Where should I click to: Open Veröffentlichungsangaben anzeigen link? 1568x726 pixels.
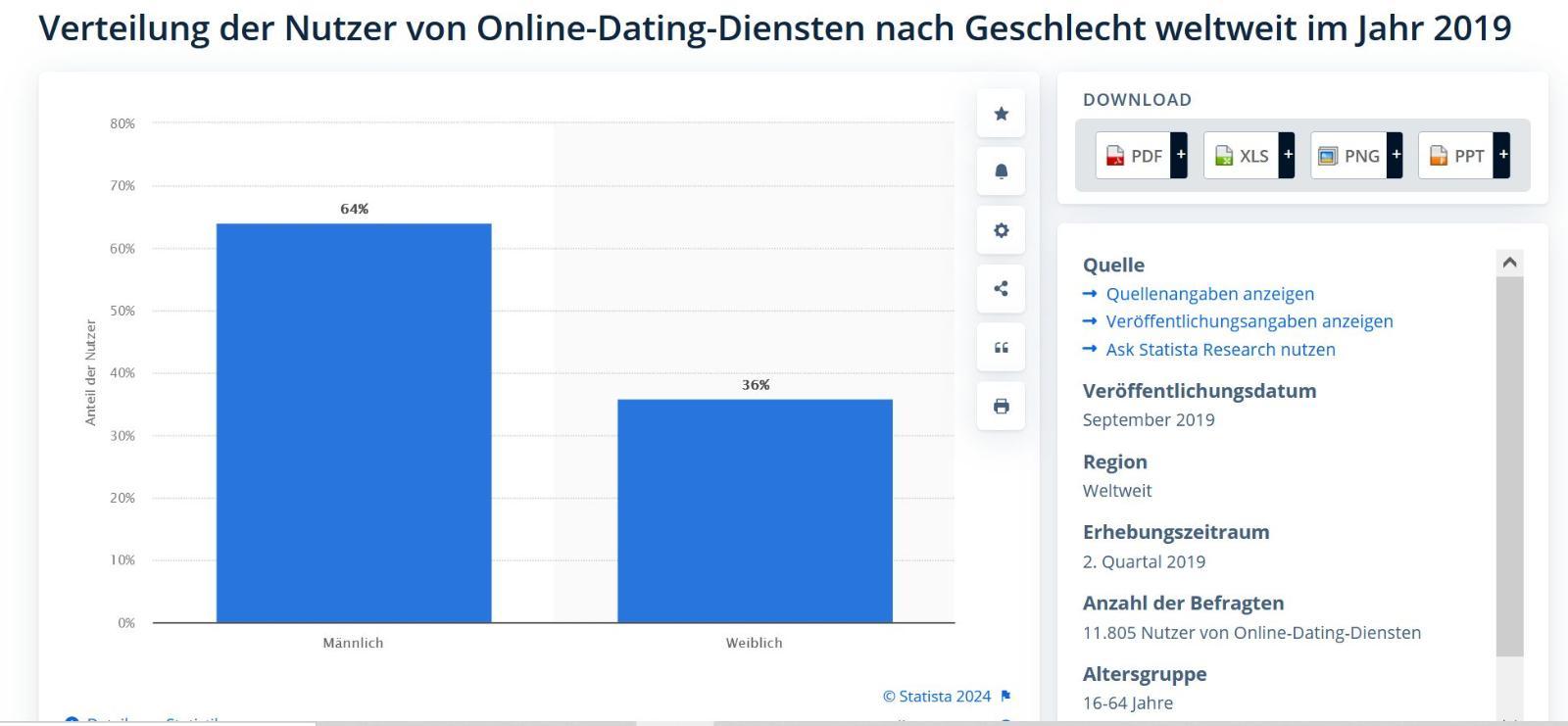1249,321
